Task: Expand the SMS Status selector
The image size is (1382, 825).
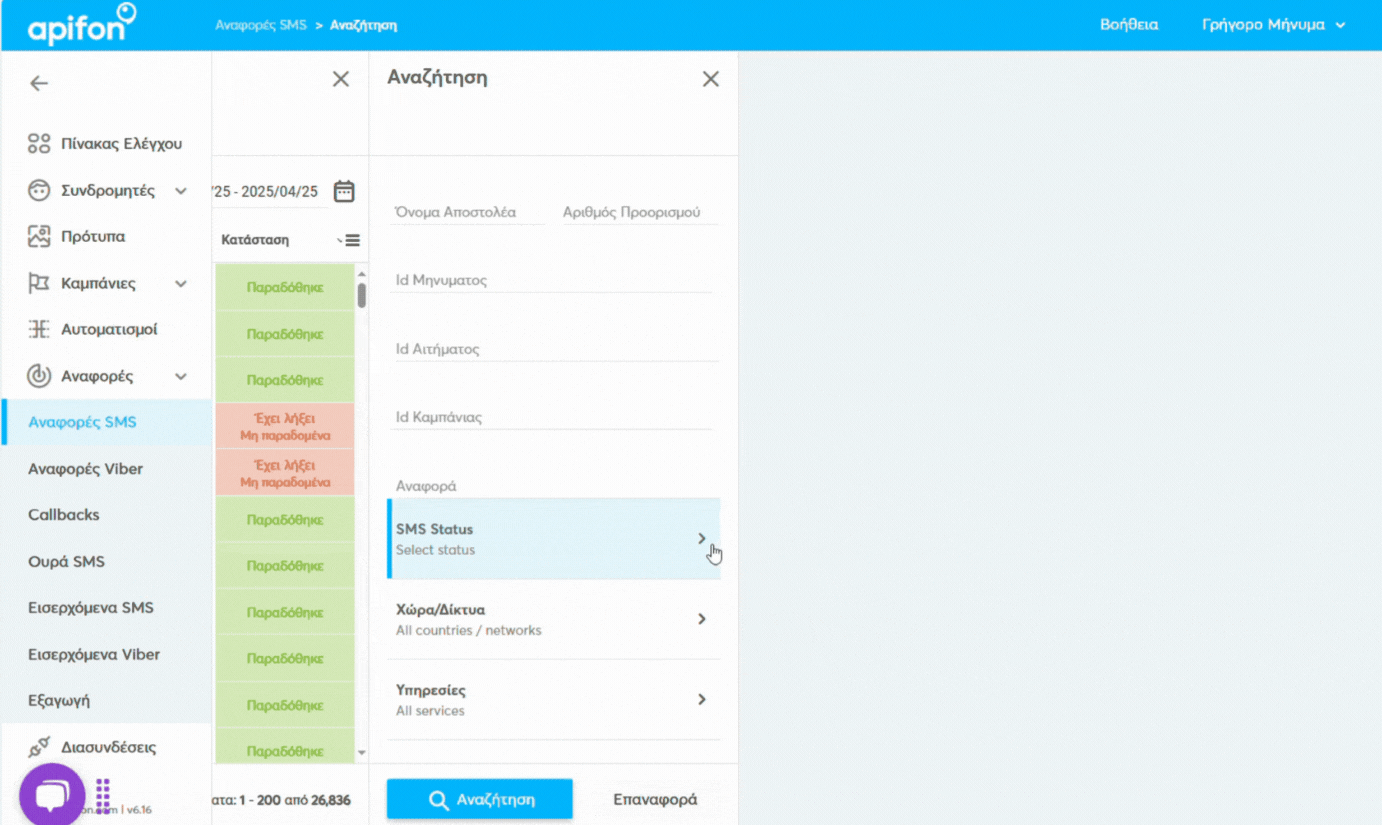Action: [554, 538]
